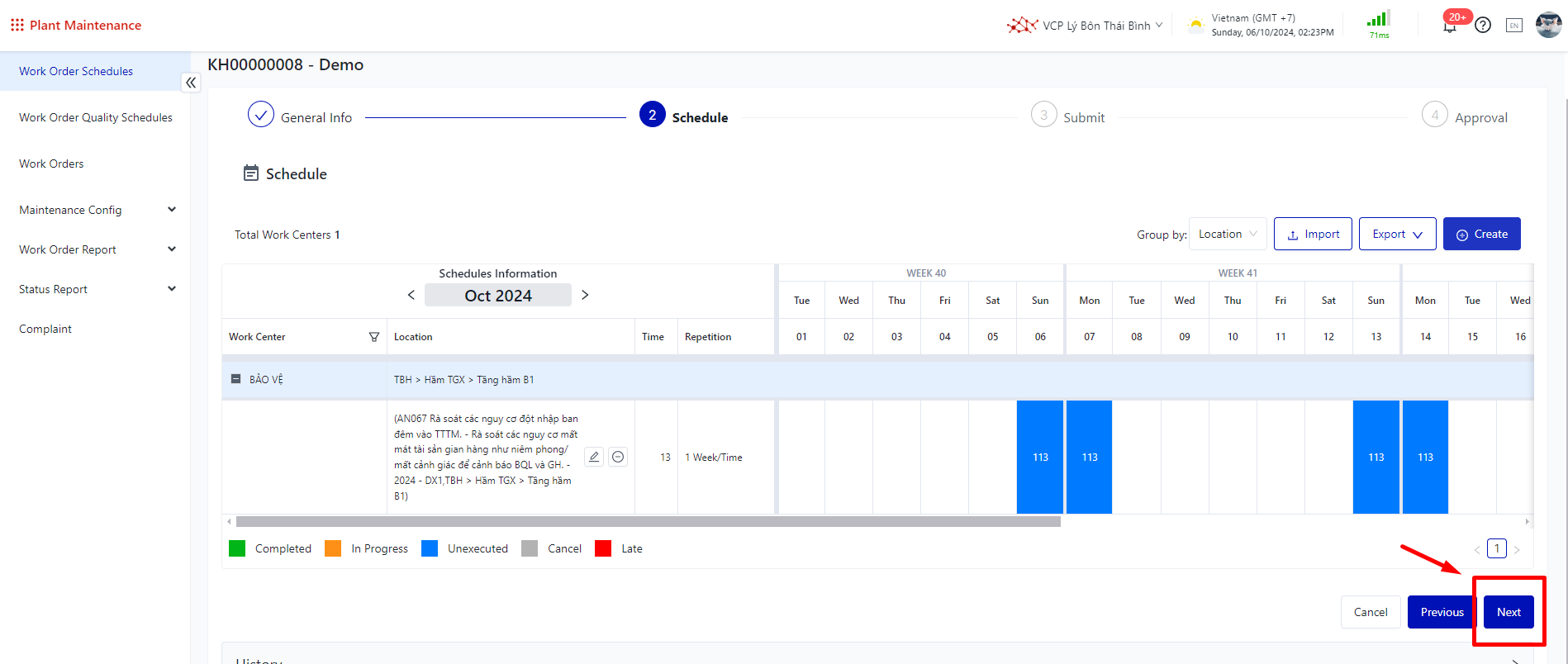Screen dimensions: 1568x664
Task: Open the Work Center filter icon
Action: click(x=374, y=337)
